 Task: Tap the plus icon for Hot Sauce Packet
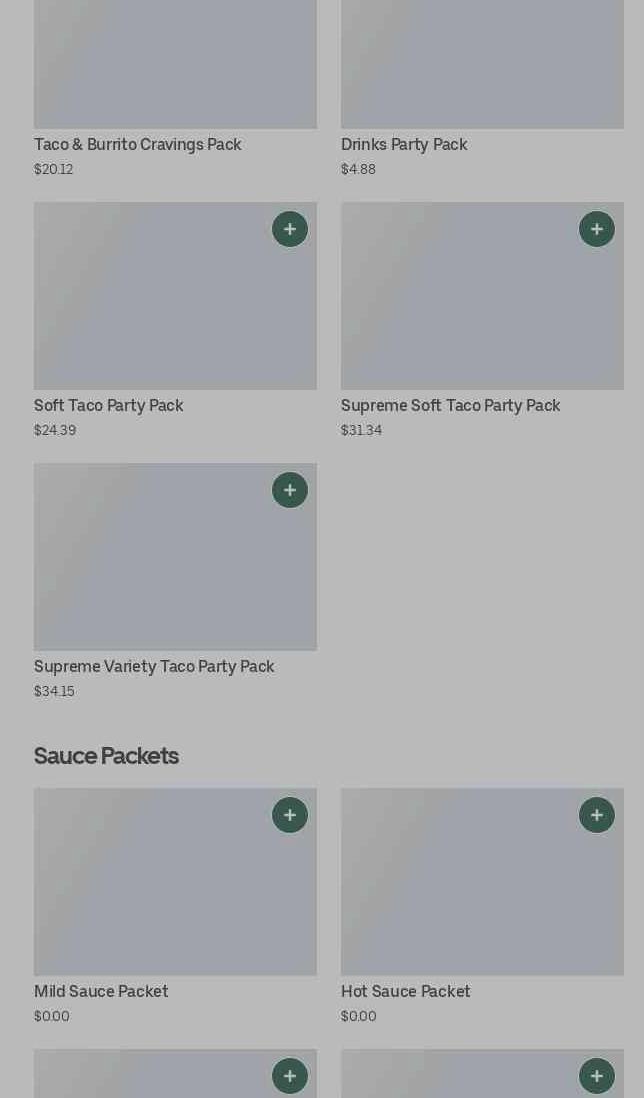pos(597,815)
